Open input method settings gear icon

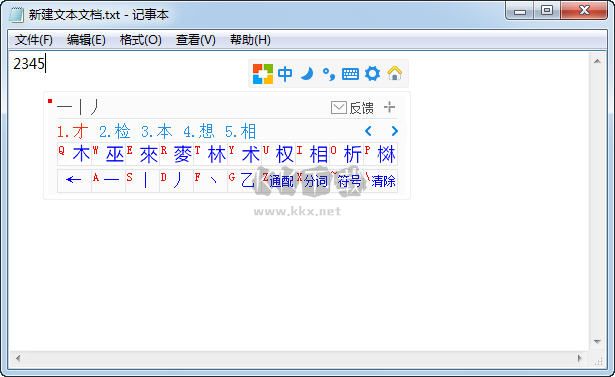(372, 74)
